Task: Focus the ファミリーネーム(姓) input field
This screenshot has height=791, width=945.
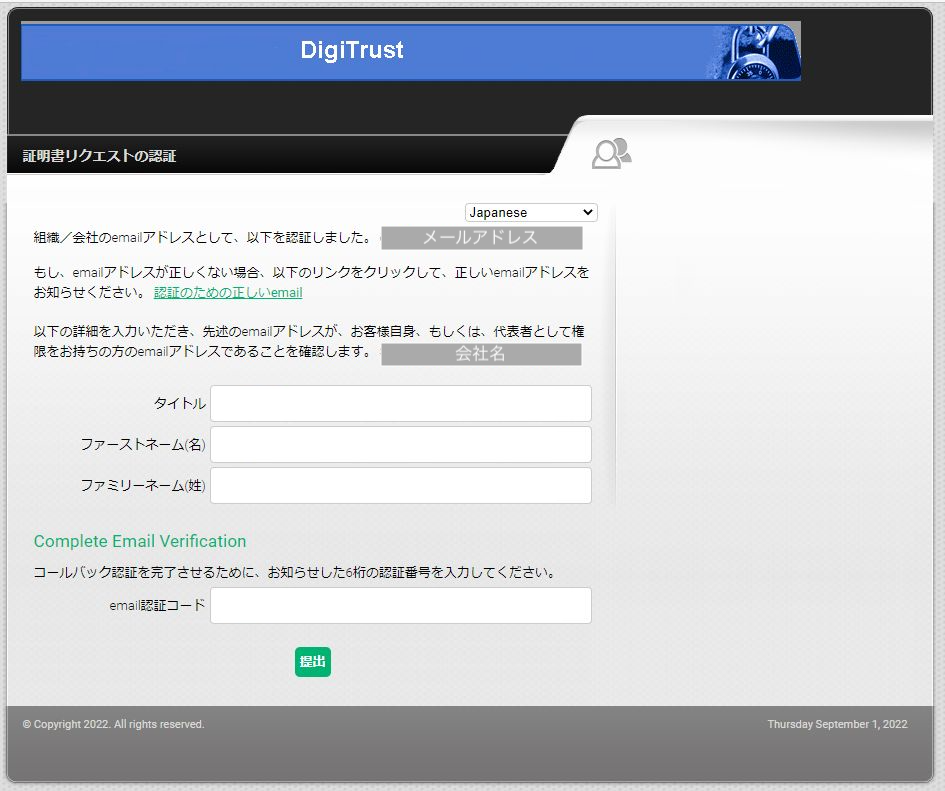Action: 401,485
